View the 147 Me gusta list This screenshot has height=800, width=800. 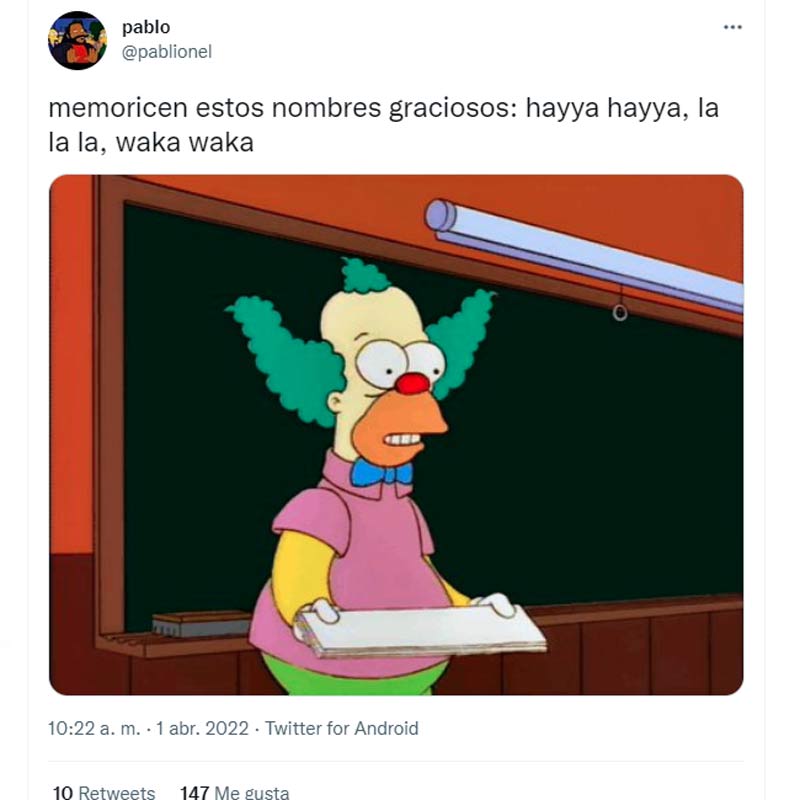pos(234,792)
